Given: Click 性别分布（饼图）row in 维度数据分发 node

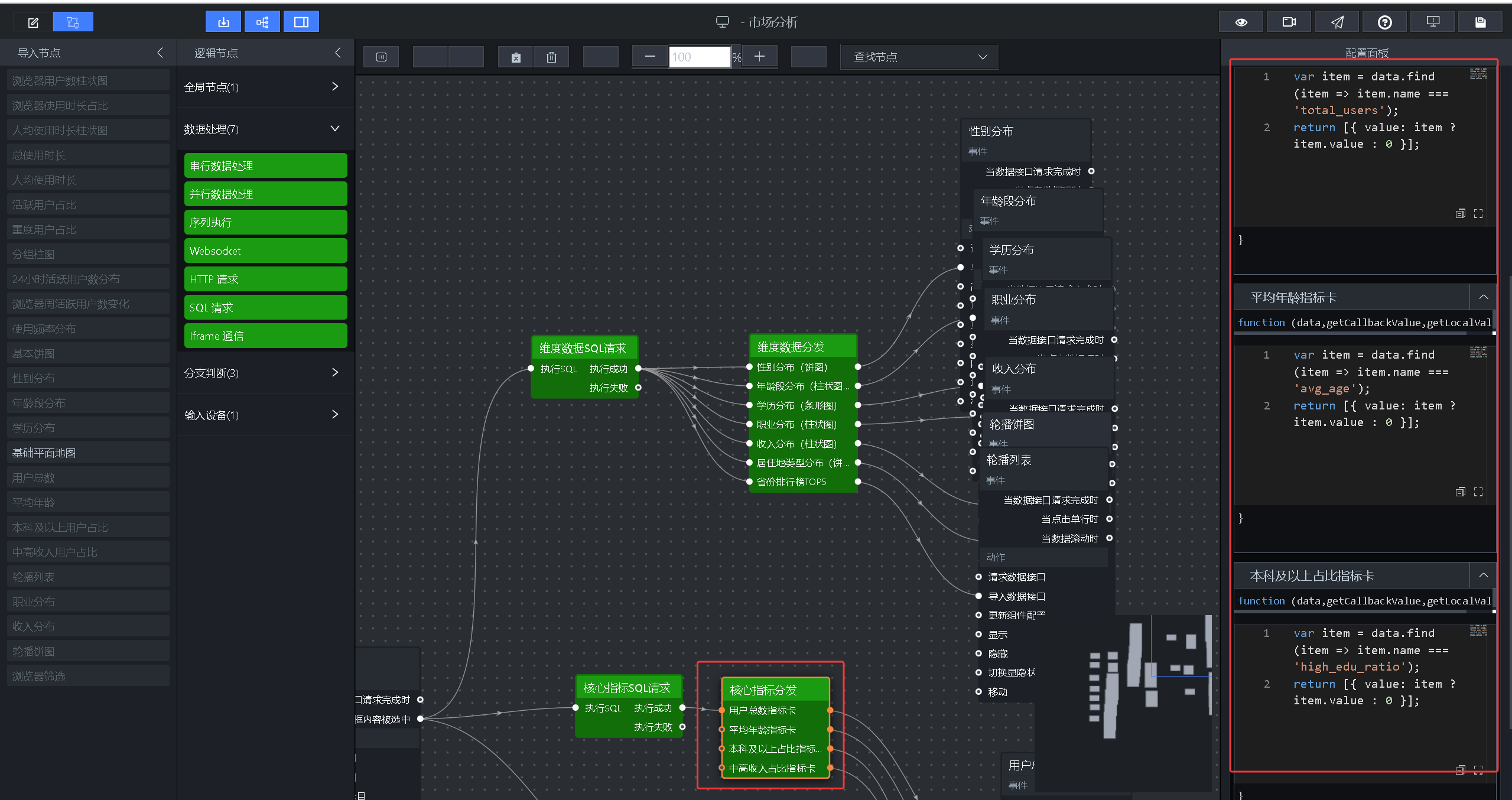Looking at the screenshot, I should 803,368.
